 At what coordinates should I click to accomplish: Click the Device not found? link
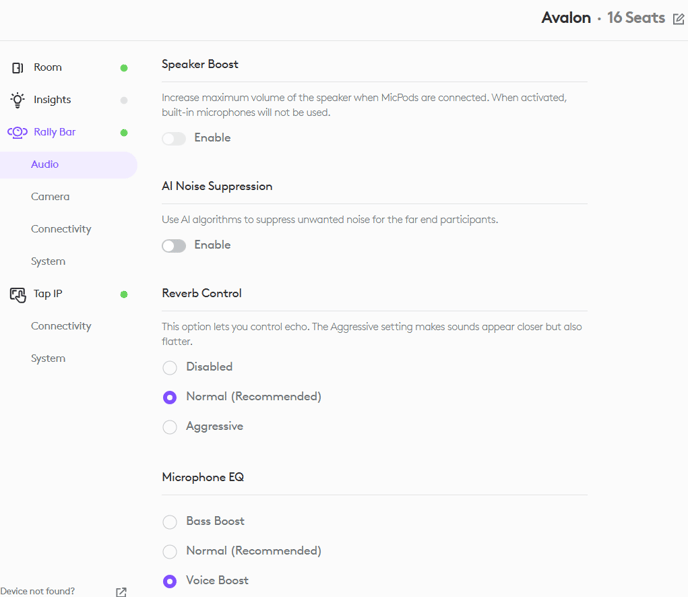(x=38, y=591)
